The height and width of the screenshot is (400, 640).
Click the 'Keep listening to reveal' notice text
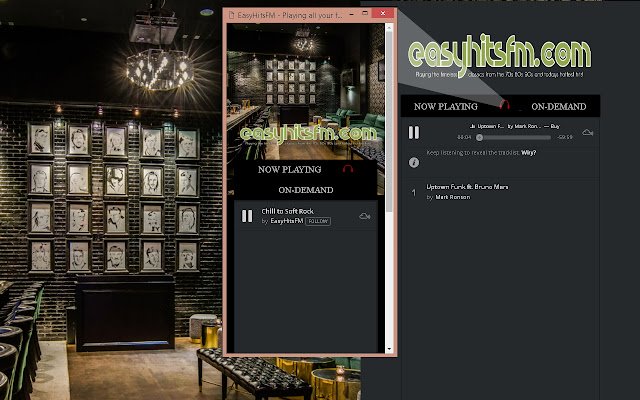click(473, 153)
